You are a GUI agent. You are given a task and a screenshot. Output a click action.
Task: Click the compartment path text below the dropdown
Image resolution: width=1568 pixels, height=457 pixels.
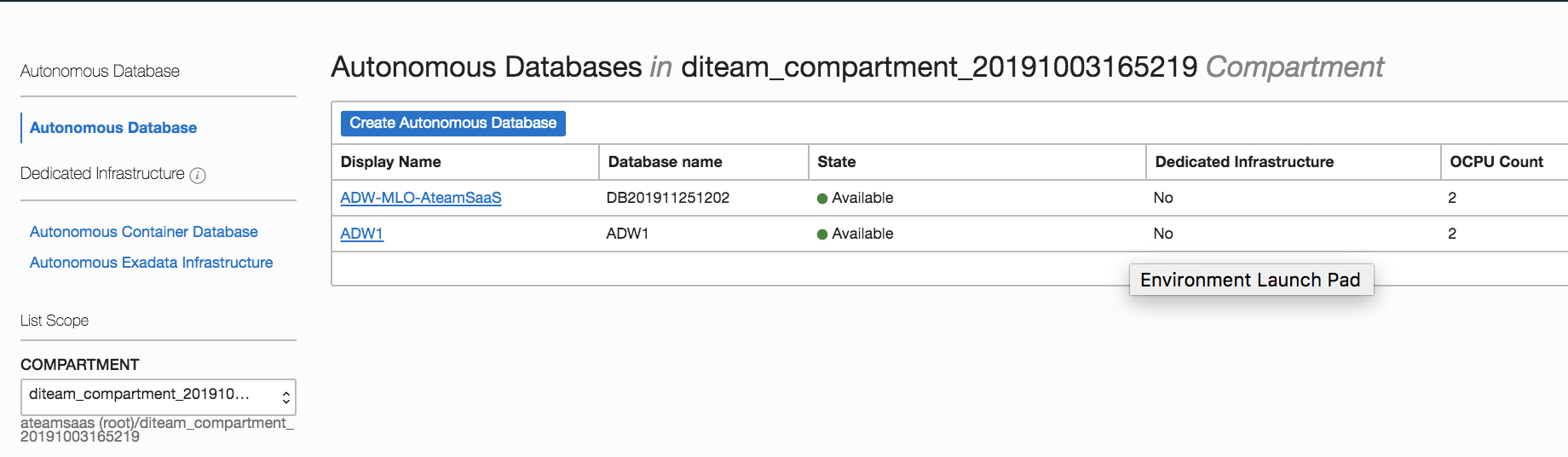click(157, 430)
